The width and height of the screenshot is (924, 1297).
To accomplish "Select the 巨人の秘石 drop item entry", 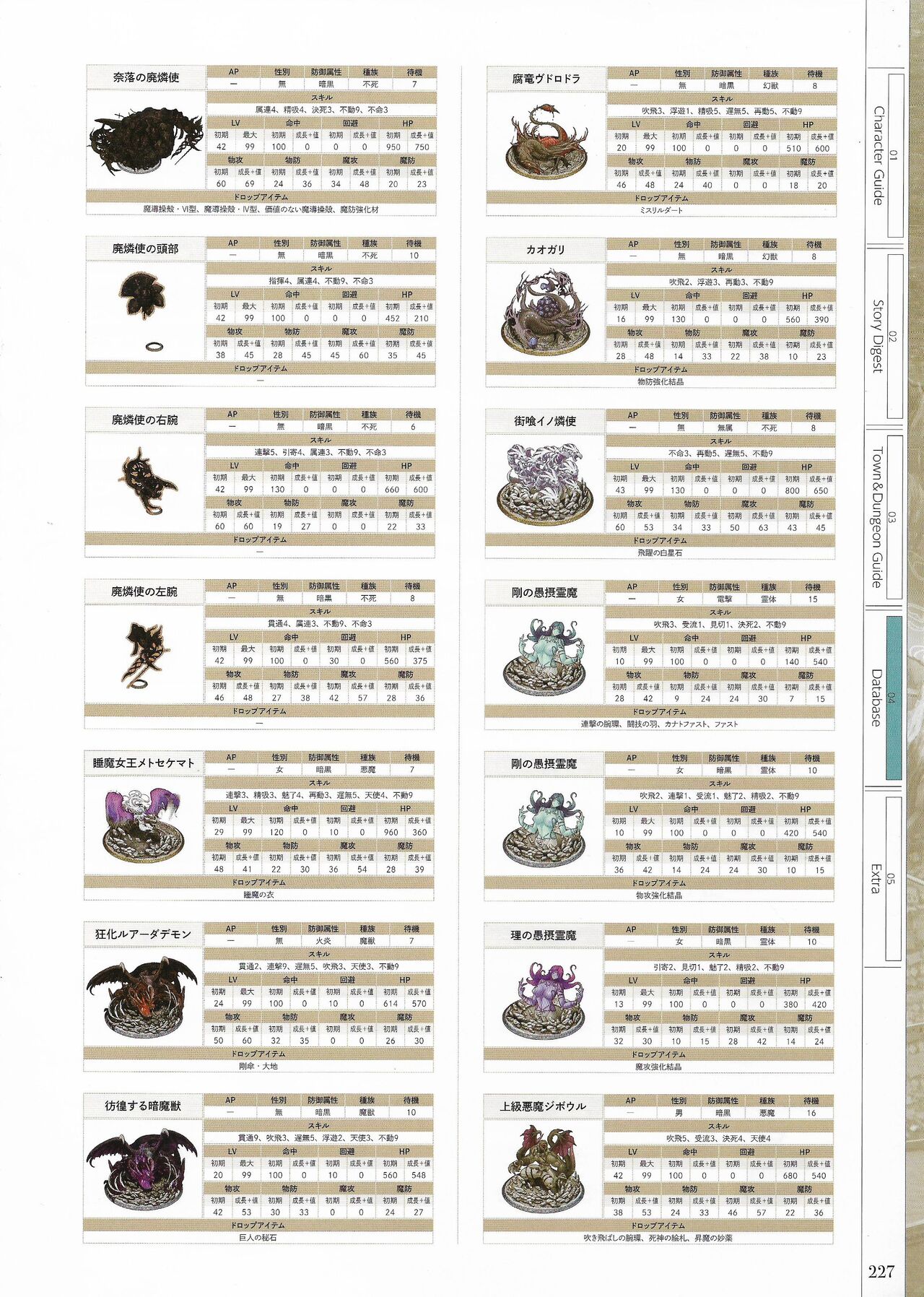I will coord(258,1237).
